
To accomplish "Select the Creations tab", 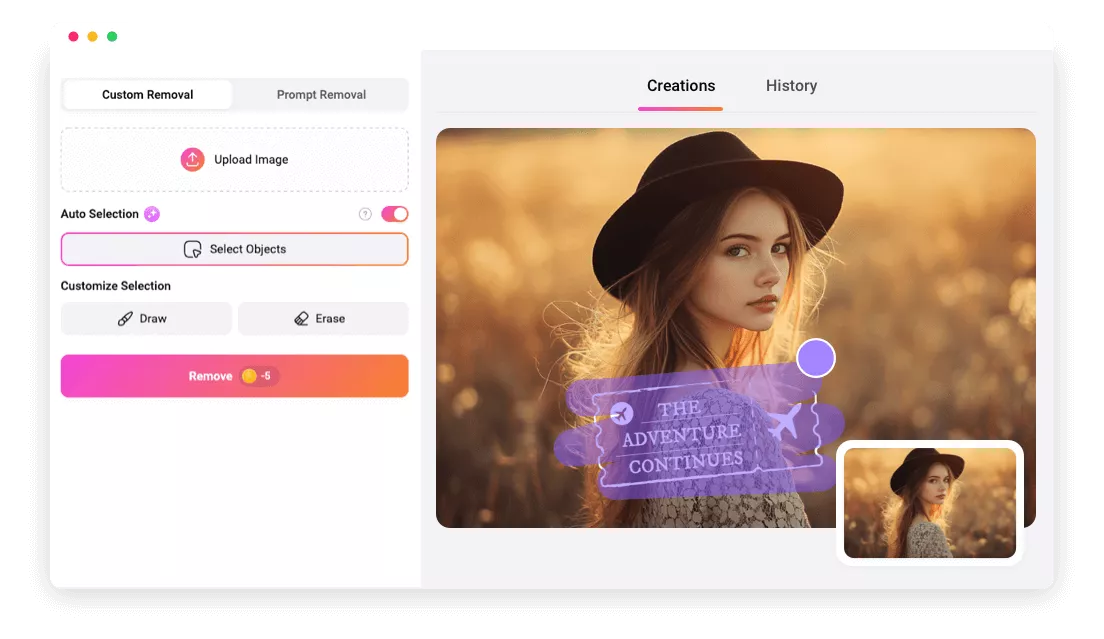I will click(x=681, y=85).
